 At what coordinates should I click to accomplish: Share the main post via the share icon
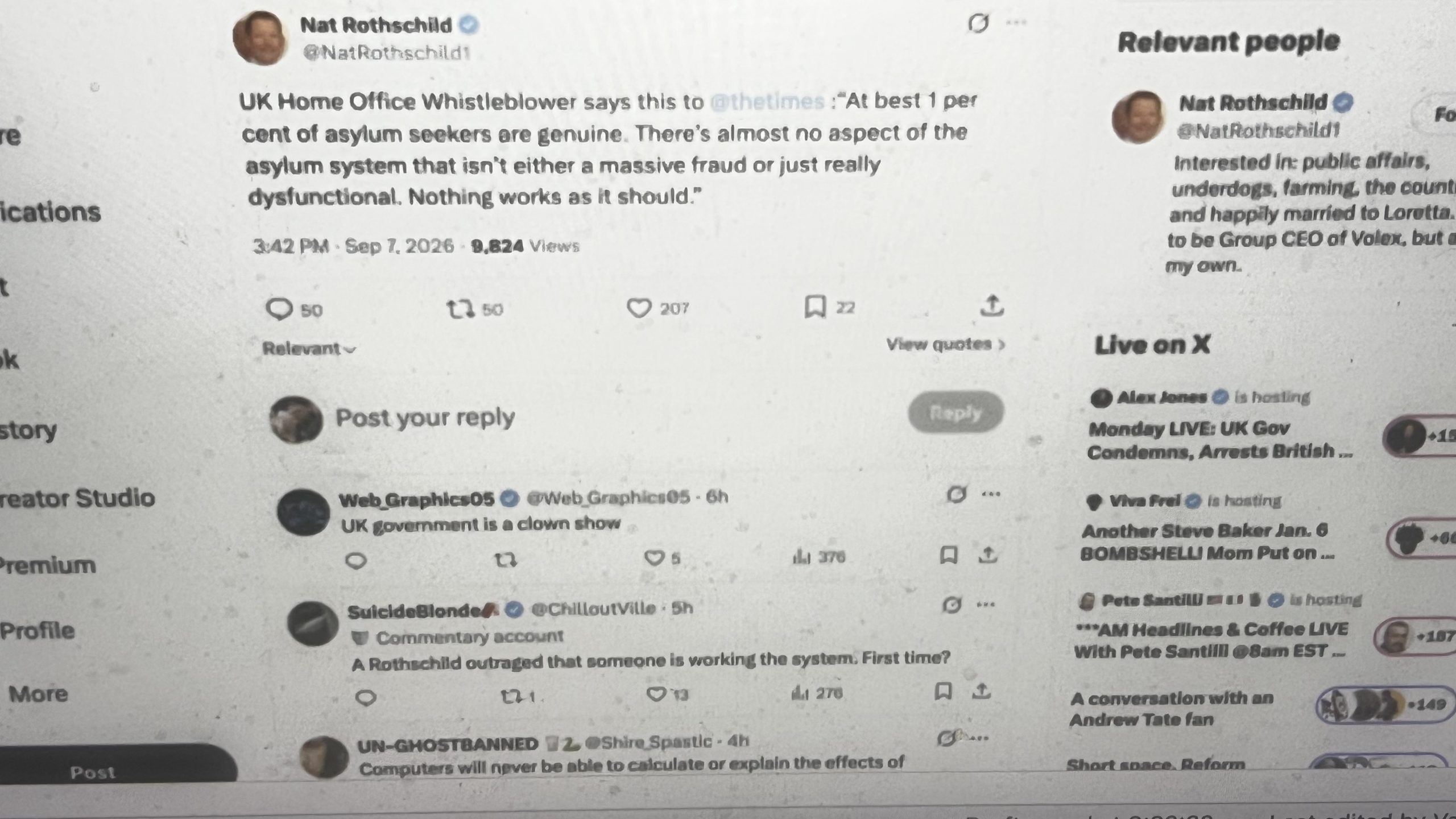pyautogui.click(x=992, y=305)
